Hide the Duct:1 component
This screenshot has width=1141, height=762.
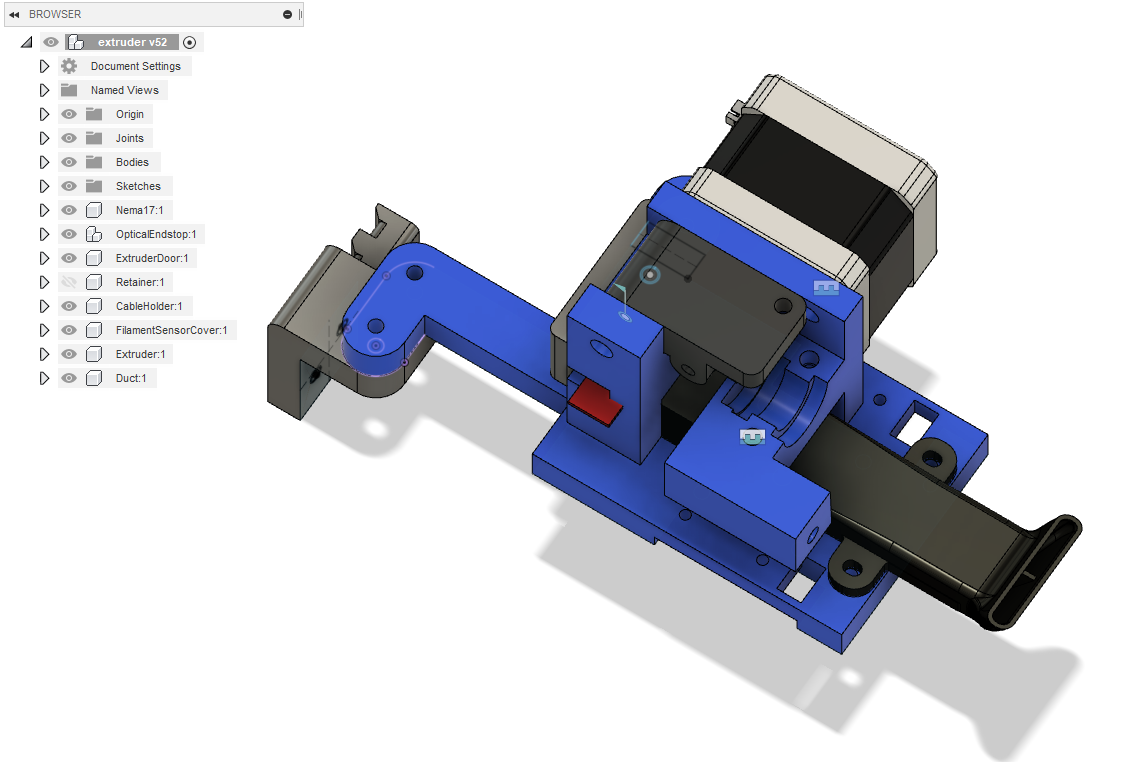(69, 378)
